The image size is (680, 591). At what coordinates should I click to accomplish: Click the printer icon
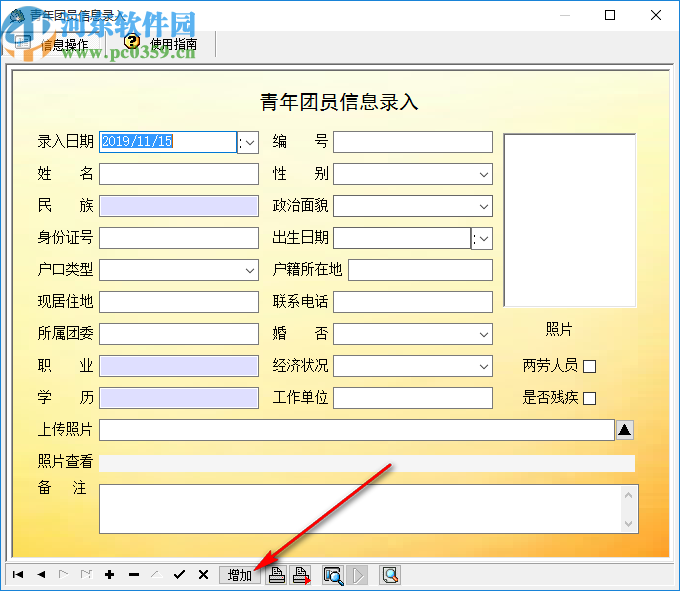(x=277, y=575)
